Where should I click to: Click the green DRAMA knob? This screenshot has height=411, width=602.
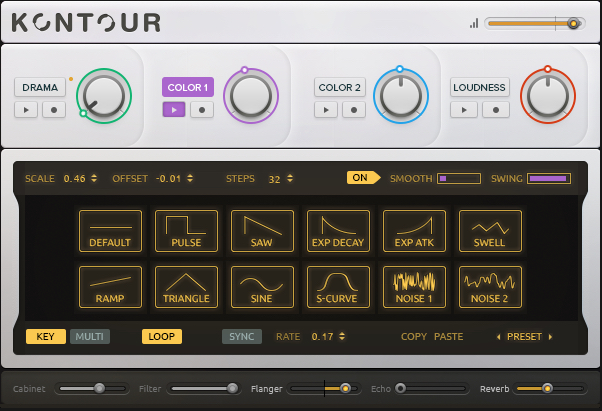tap(104, 96)
